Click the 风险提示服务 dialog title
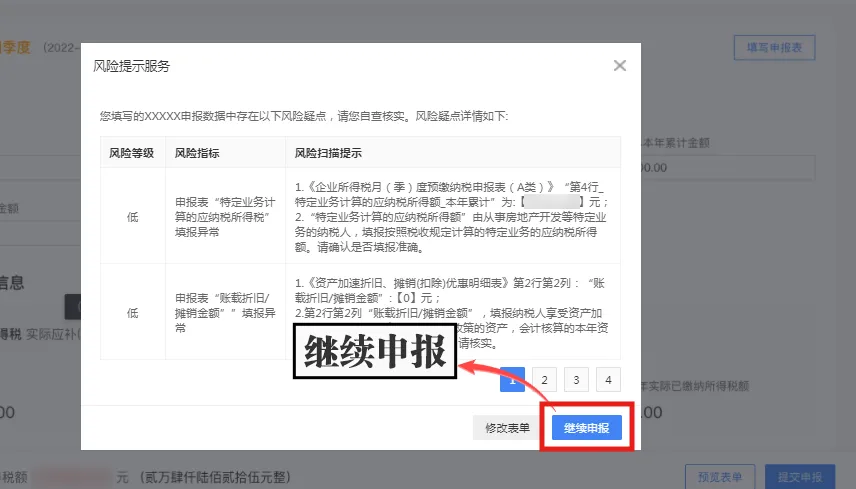Image resolution: width=856 pixels, height=489 pixels. pyautogui.click(x=131, y=66)
